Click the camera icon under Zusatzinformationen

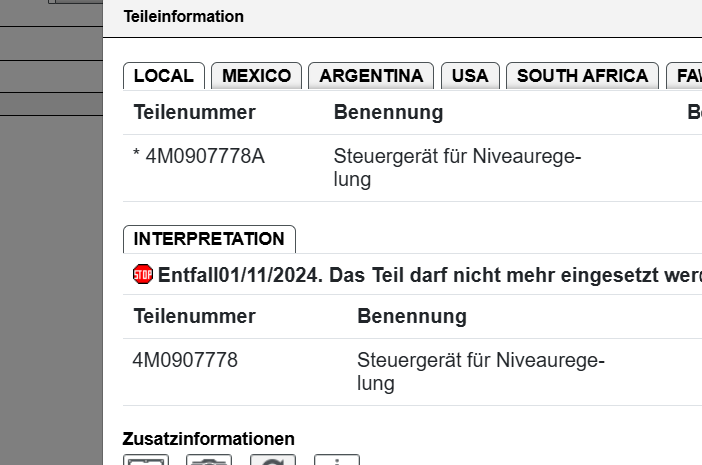click(209, 460)
